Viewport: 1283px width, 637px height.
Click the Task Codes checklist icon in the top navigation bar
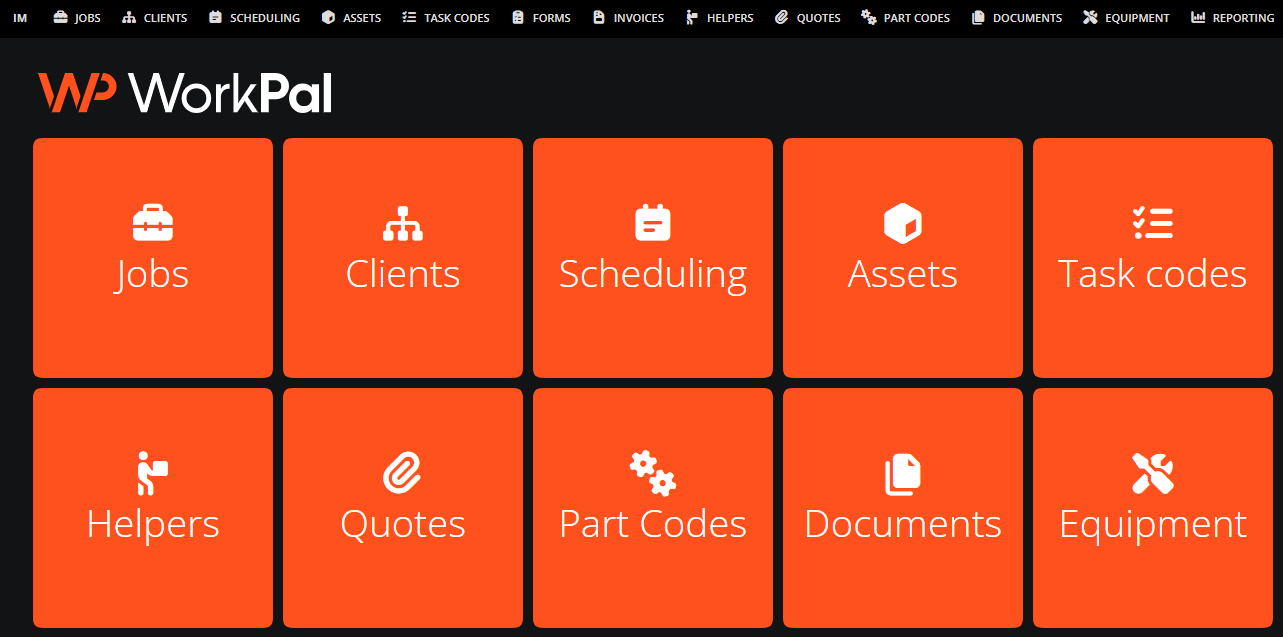click(408, 17)
